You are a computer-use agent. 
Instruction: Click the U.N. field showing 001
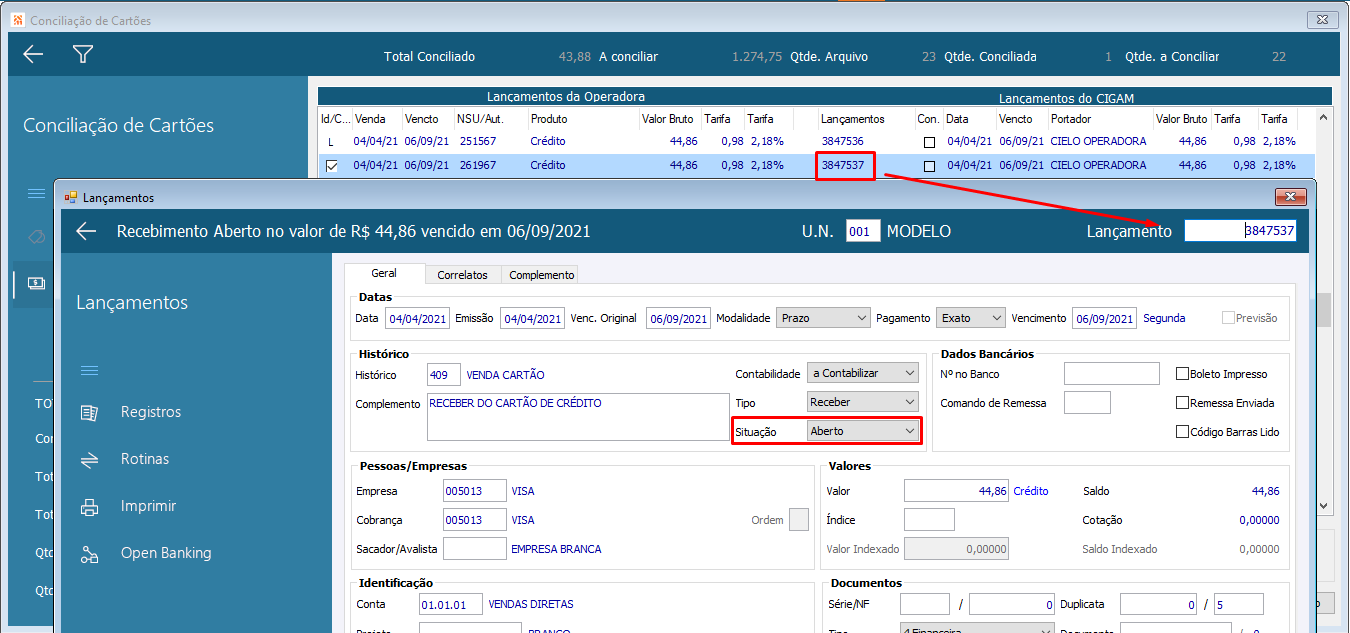pos(863,231)
